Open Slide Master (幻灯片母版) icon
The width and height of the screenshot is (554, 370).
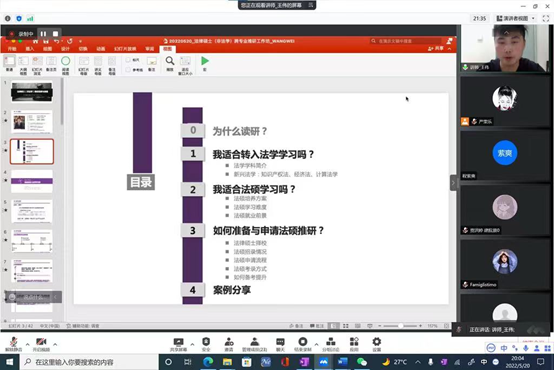click(x=84, y=65)
